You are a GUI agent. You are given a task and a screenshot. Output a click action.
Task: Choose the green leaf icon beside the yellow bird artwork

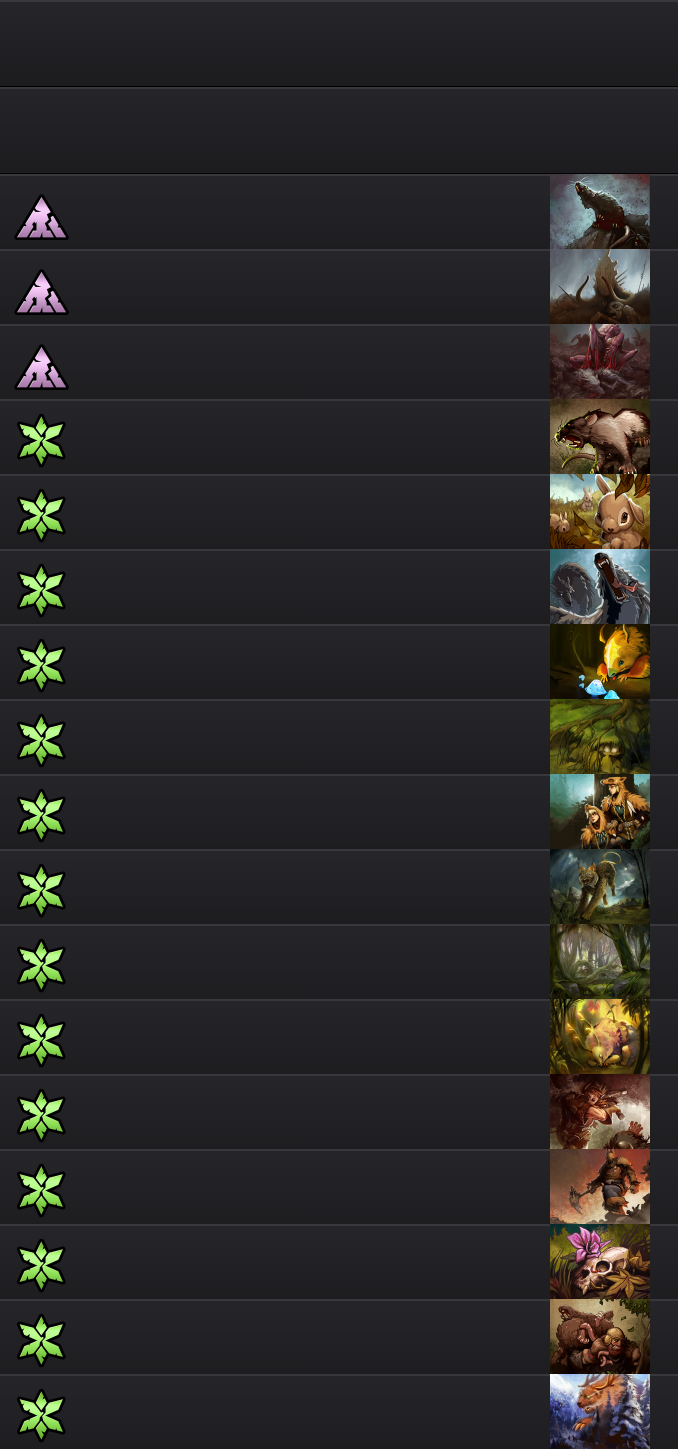(41, 666)
